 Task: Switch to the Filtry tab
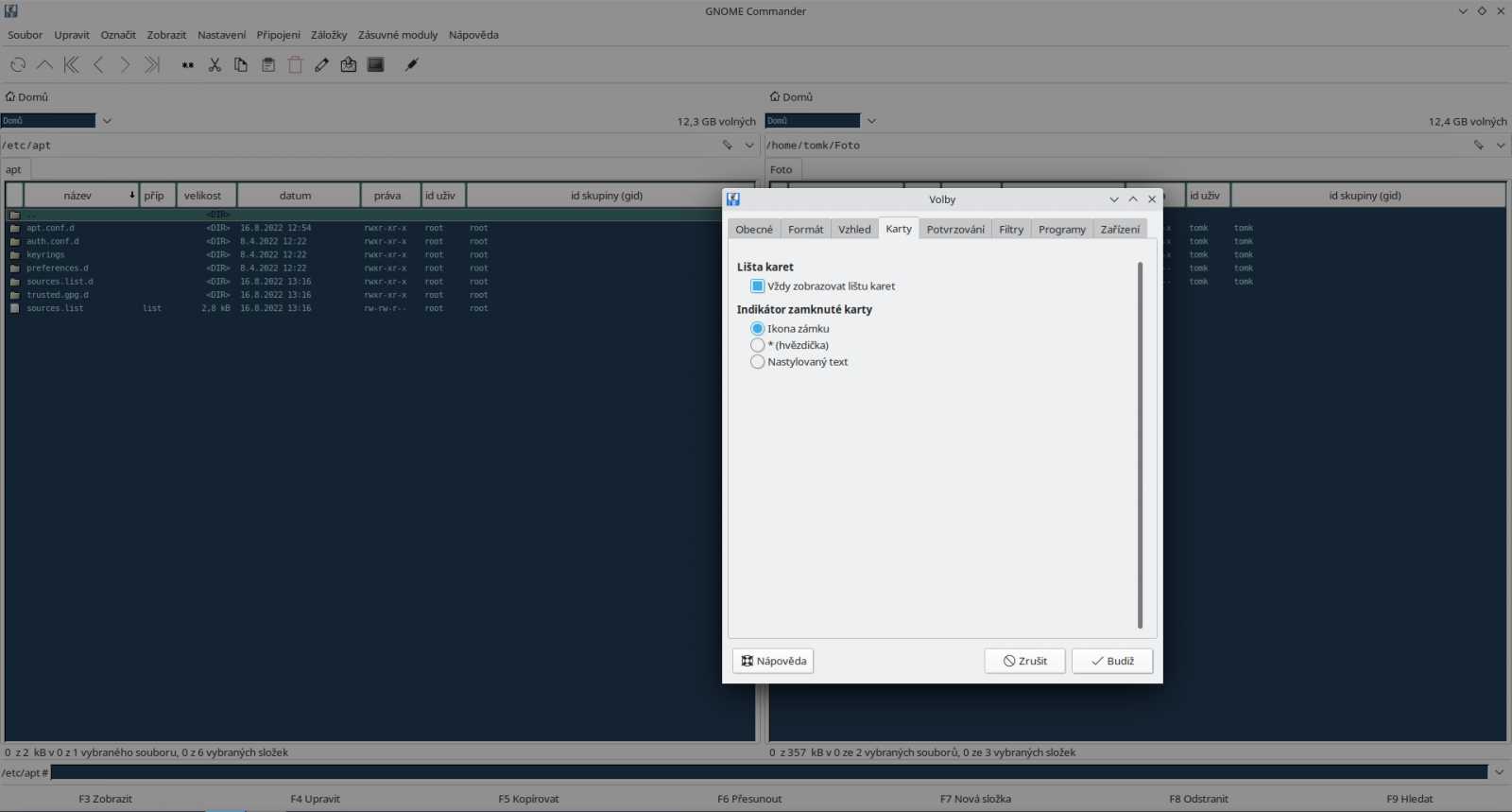click(x=1011, y=229)
